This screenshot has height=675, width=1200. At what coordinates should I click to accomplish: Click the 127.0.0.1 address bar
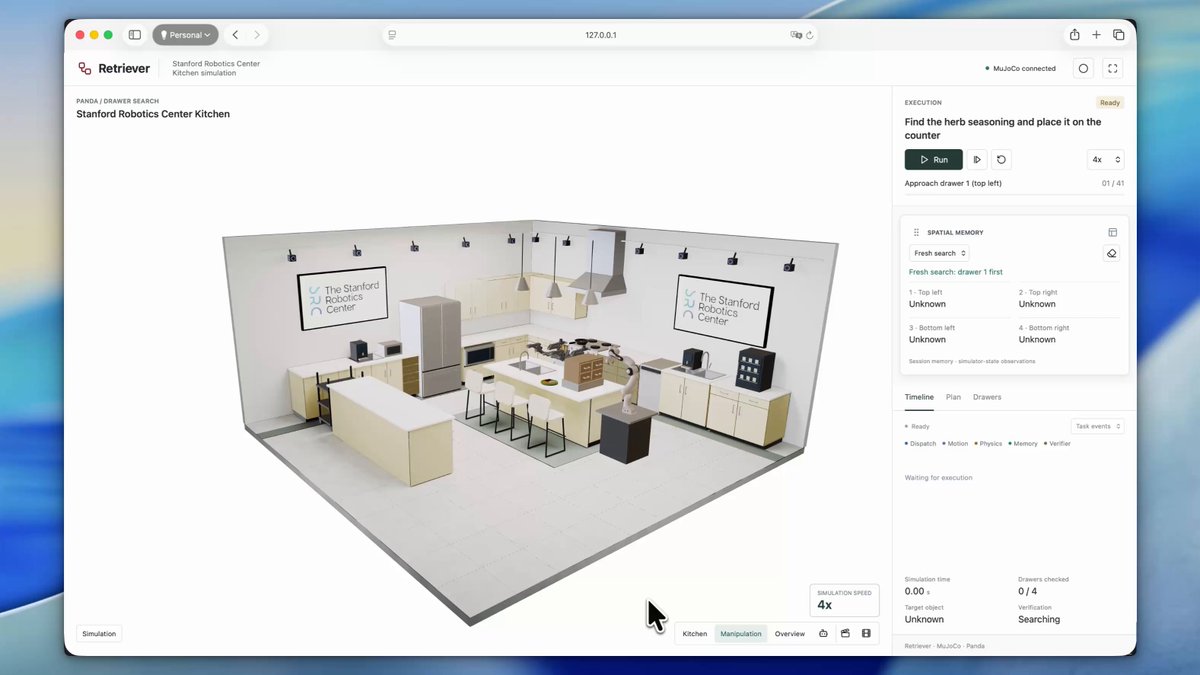point(600,35)
